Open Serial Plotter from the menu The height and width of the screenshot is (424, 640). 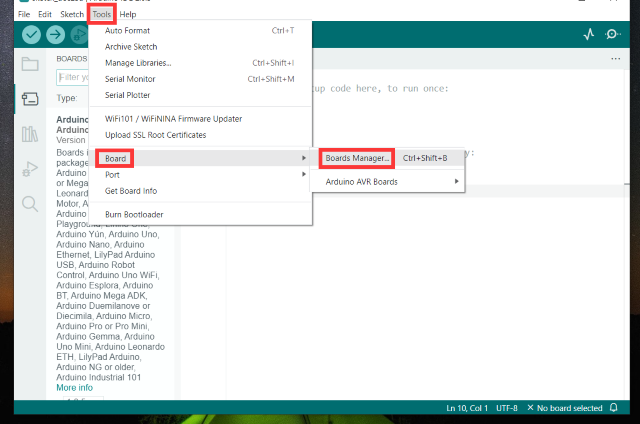pyautogui.click(x=200, y=95)
